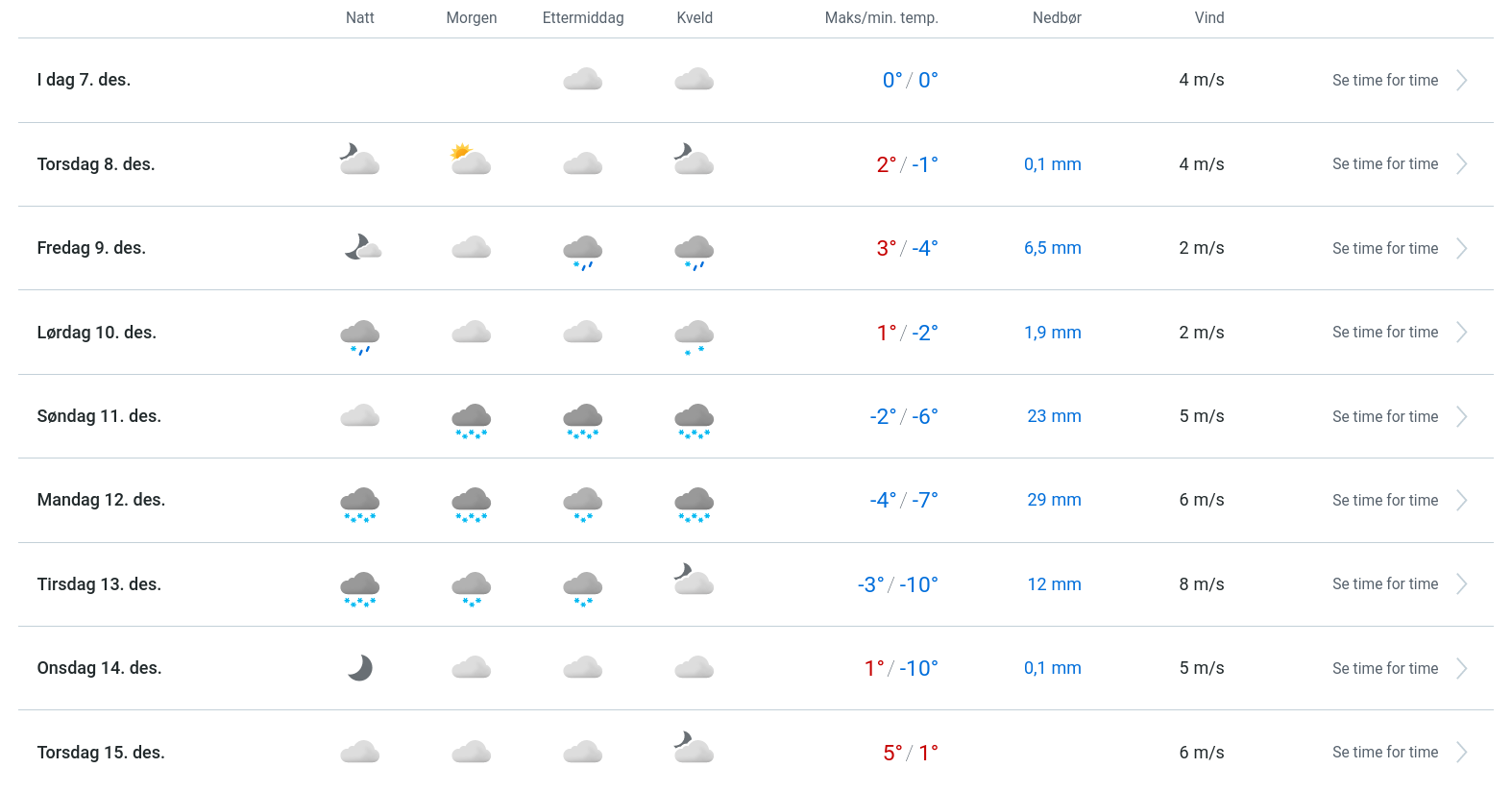1512x793 pixels.
Task: Open 'Se time for time' for Lørdag 10. des.
Action: tap(1384, 333)
